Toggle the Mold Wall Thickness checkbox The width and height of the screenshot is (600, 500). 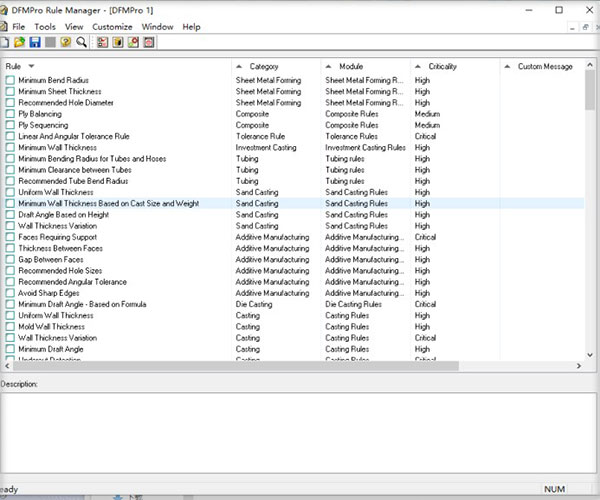click(10, 326)
